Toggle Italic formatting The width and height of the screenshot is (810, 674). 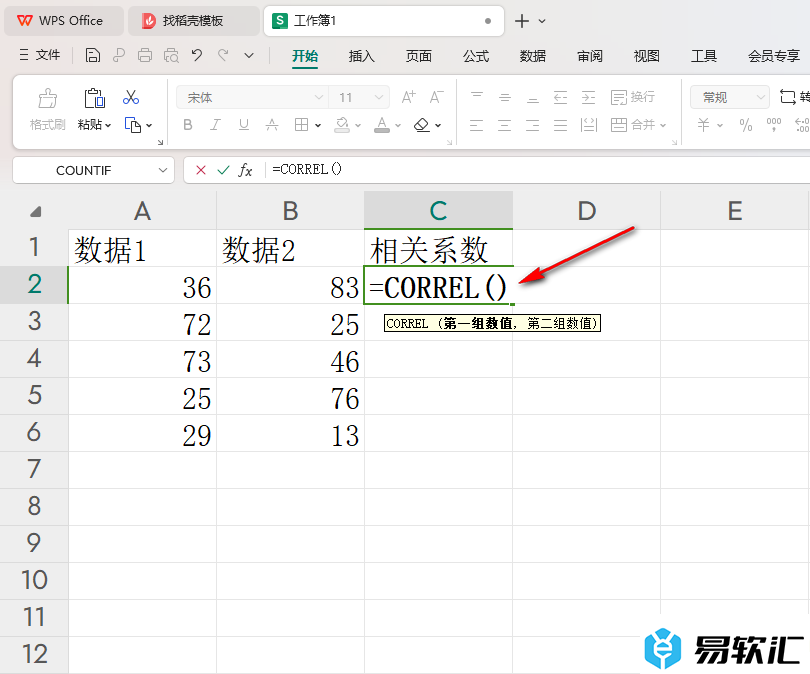point(215,125)
